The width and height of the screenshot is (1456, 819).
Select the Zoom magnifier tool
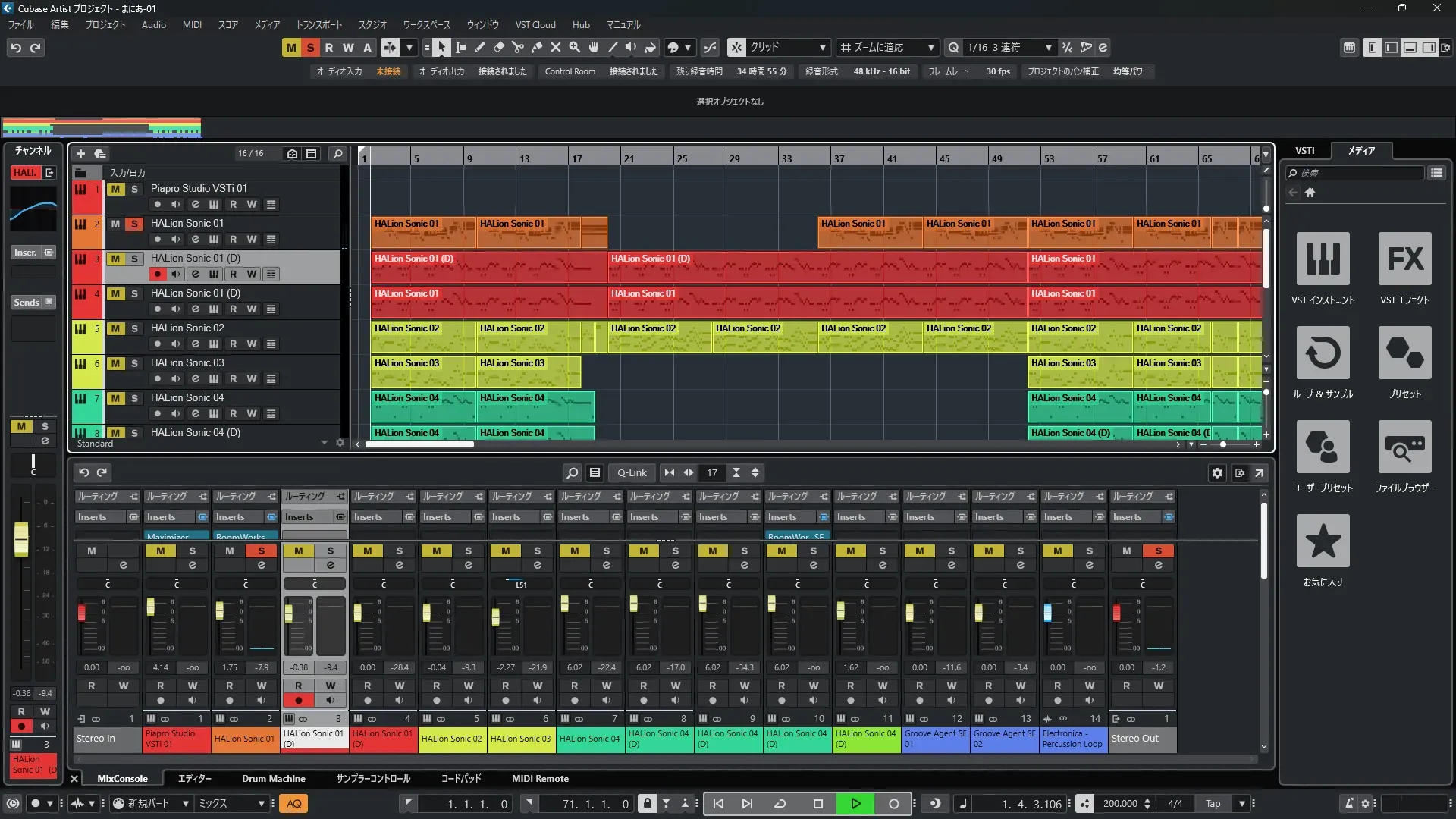(x=575, y=48)
